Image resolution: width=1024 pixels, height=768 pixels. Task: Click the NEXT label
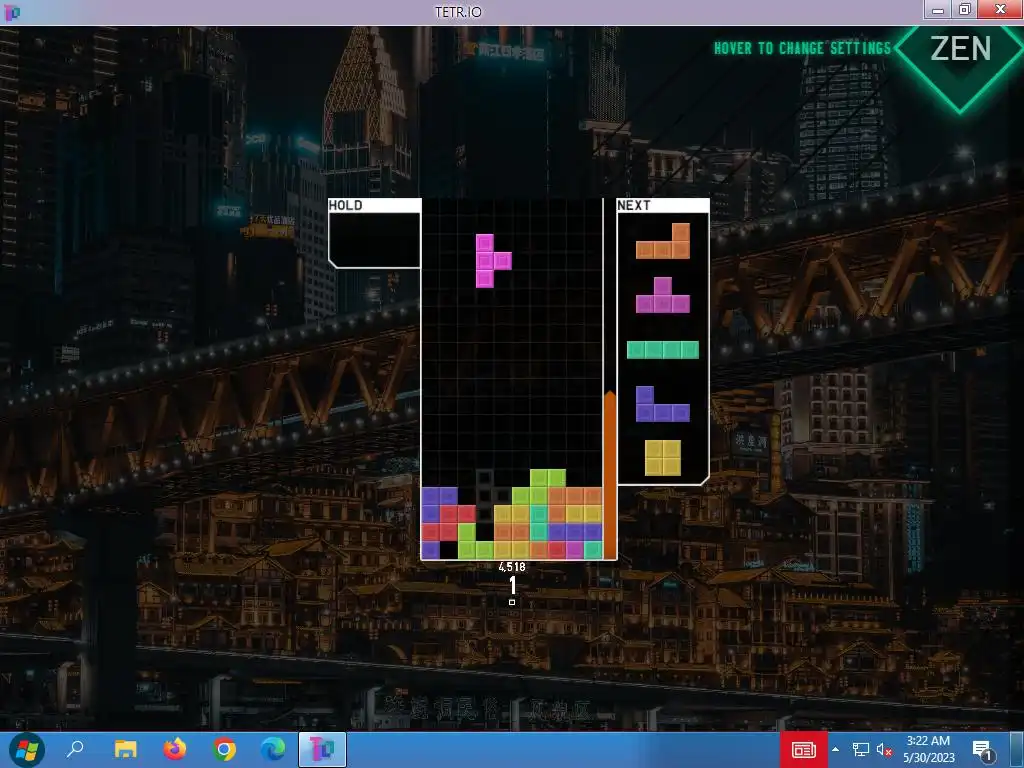tap(633, 205)
